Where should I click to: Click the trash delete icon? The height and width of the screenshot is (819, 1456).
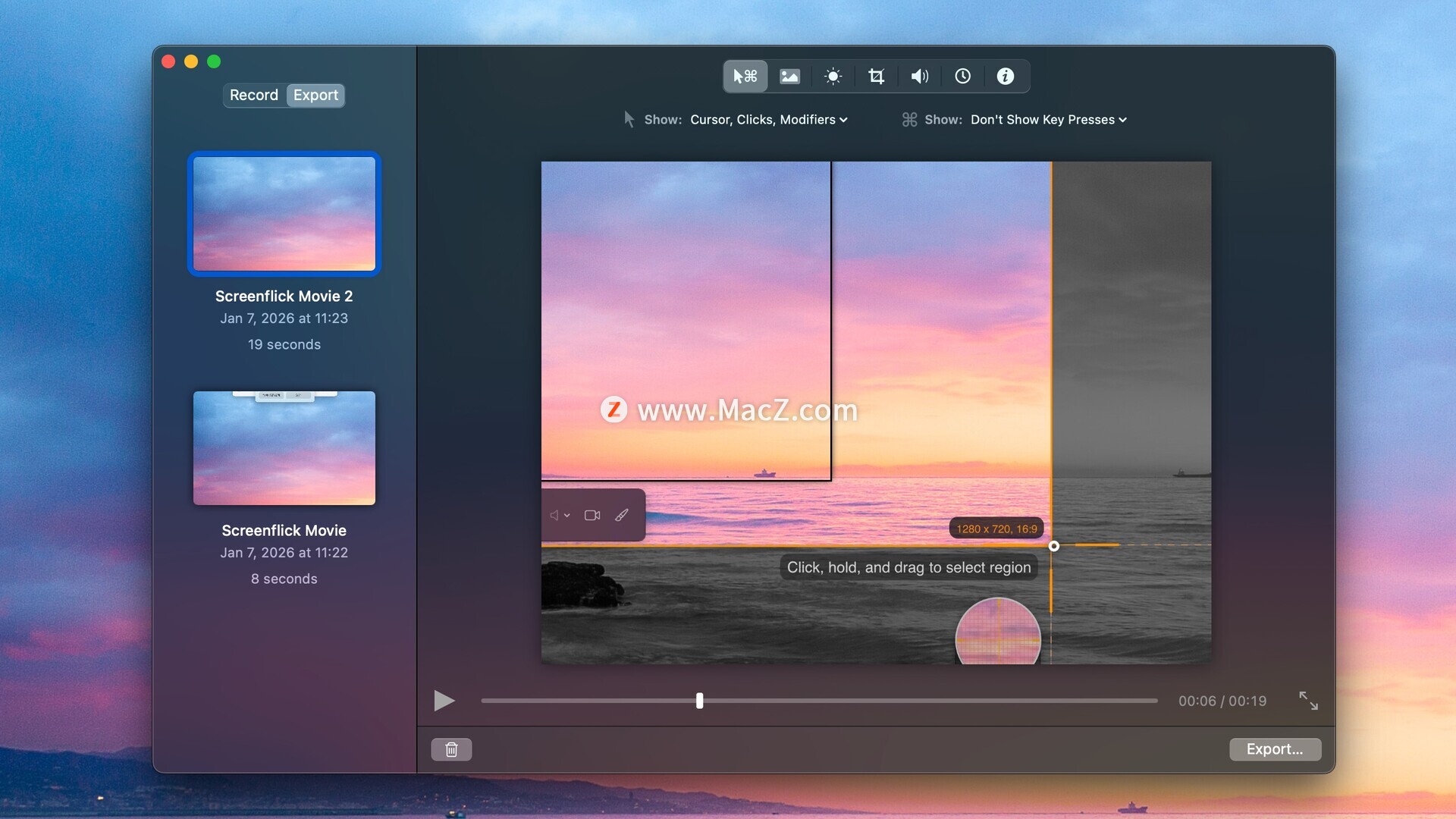click(x=451, y=749)
